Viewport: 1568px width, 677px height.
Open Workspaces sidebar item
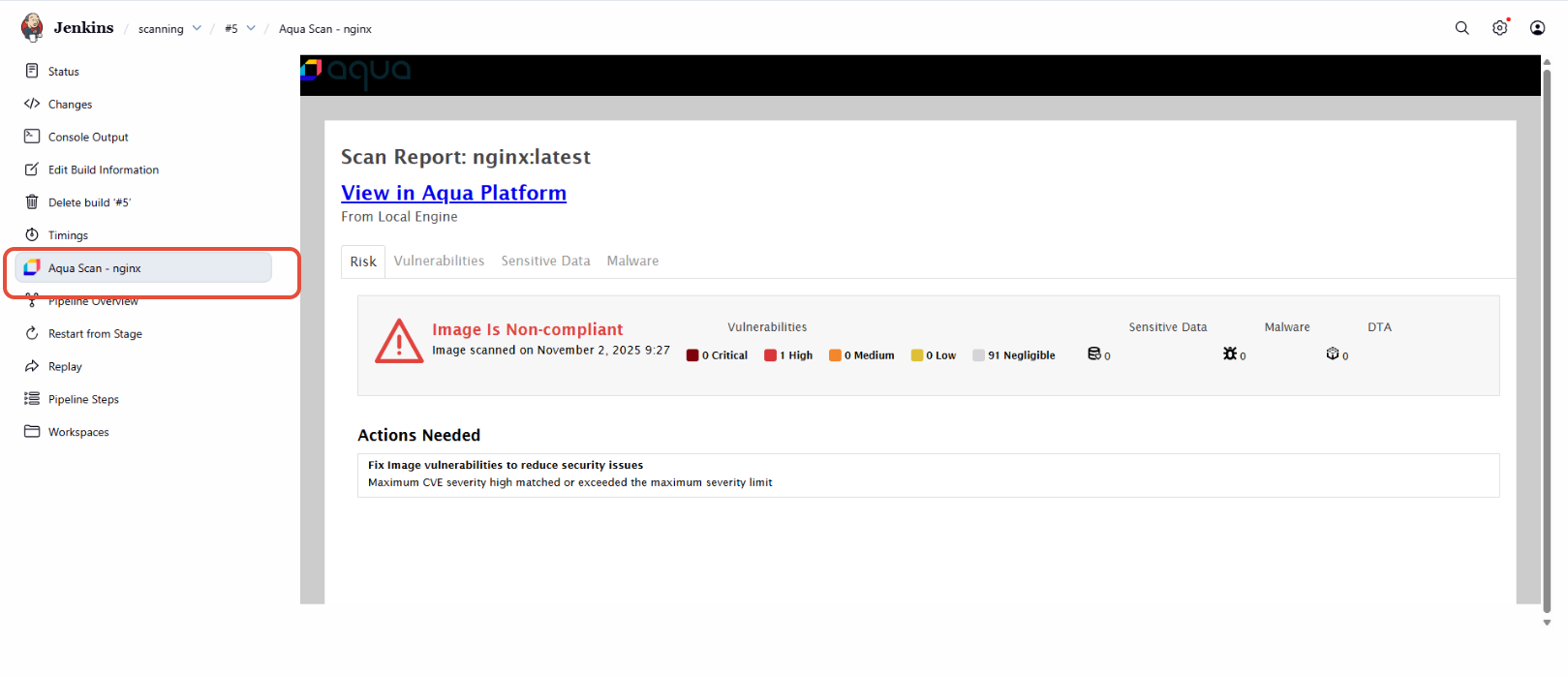tap(143, 431)
